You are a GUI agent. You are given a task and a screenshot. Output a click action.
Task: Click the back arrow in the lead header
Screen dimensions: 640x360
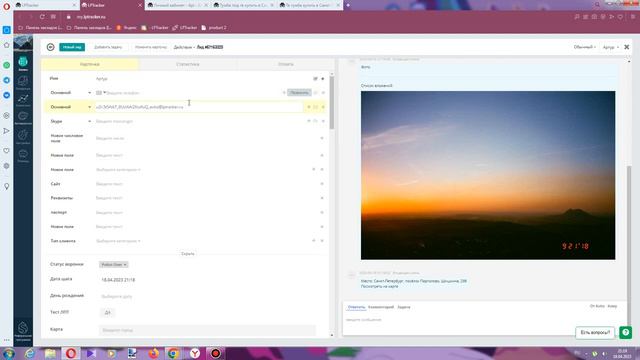click(x=50, y=47)
